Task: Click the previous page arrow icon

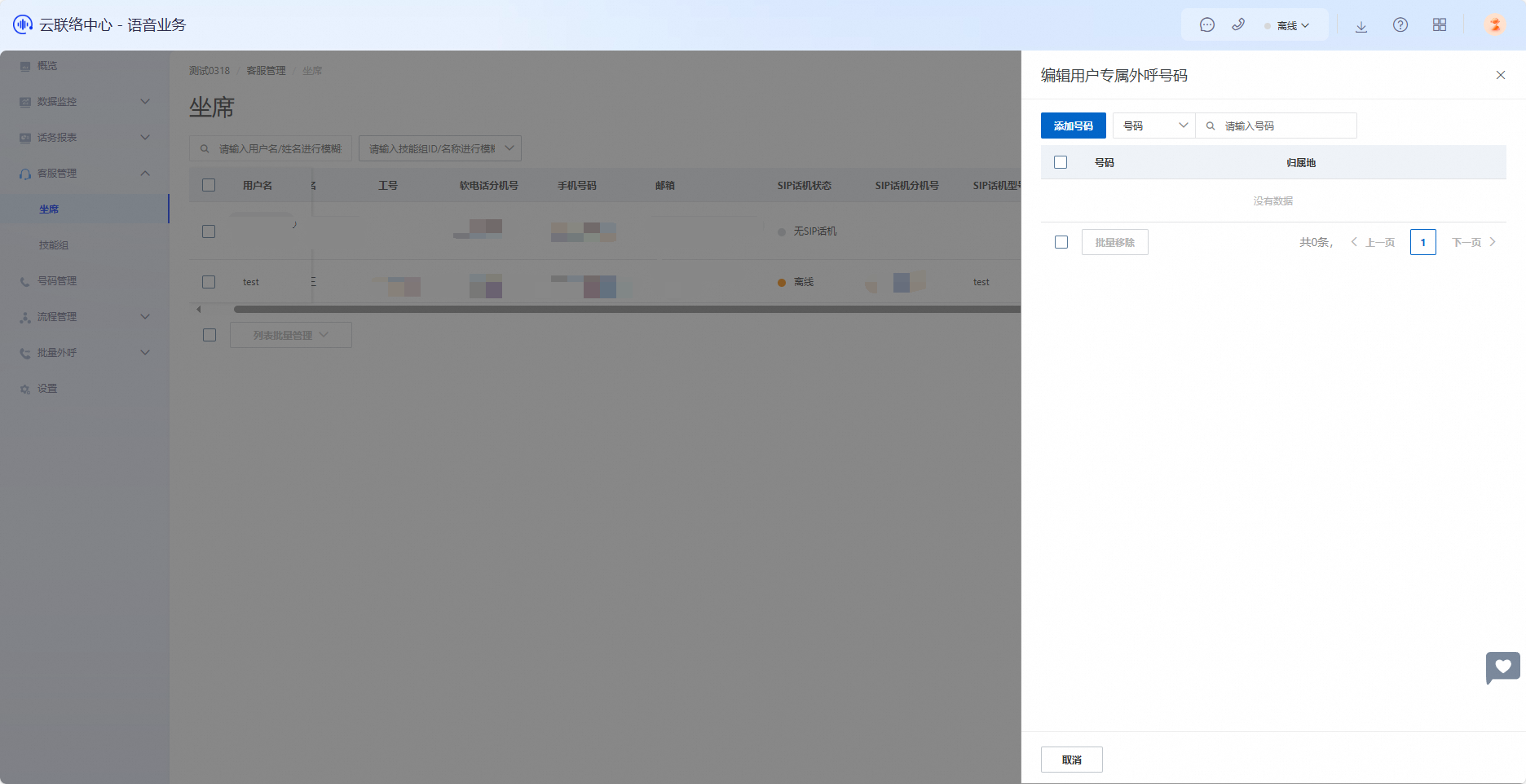Action: point(1354,242)
